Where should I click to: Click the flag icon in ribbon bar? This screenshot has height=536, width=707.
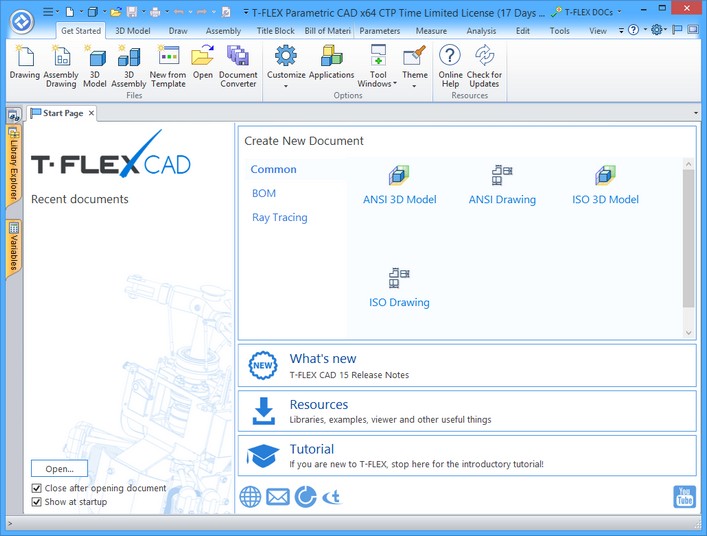[x=677, y=30]
